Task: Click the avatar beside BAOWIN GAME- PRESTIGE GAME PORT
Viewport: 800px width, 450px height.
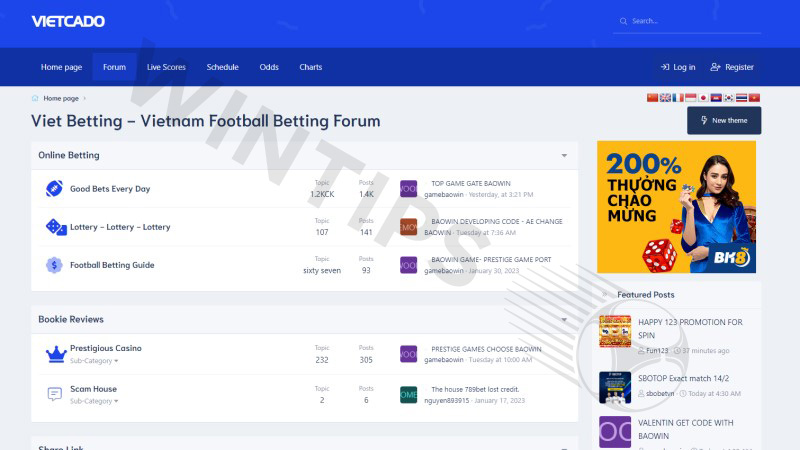Action: [408, 265]
